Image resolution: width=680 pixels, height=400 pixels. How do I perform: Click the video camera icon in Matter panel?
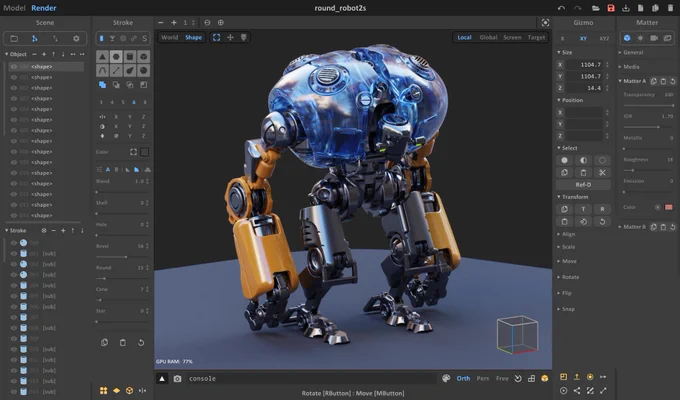(654, 38)
